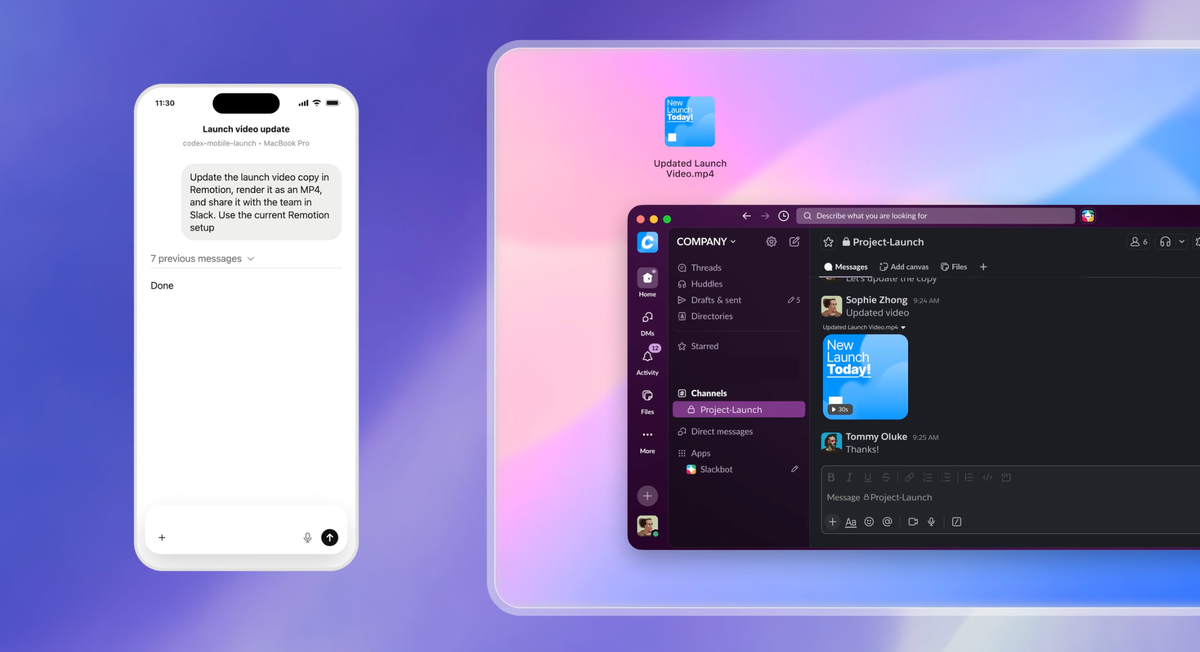Toggle bold formatting in the composer
1200x652 pixels.
tap(832, 478)
